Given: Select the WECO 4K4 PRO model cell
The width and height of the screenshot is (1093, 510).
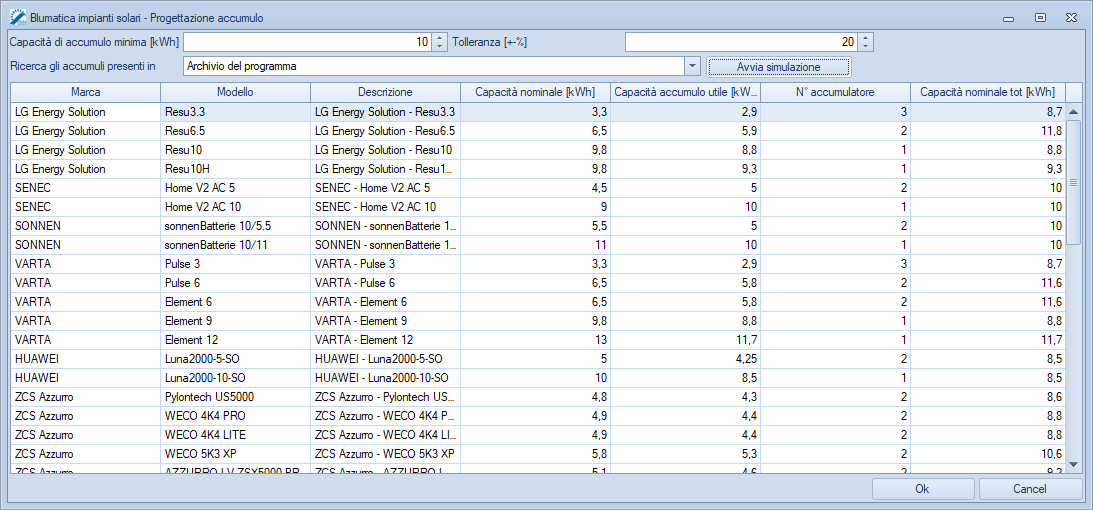Looking at the screenshot, I should 235,415.
